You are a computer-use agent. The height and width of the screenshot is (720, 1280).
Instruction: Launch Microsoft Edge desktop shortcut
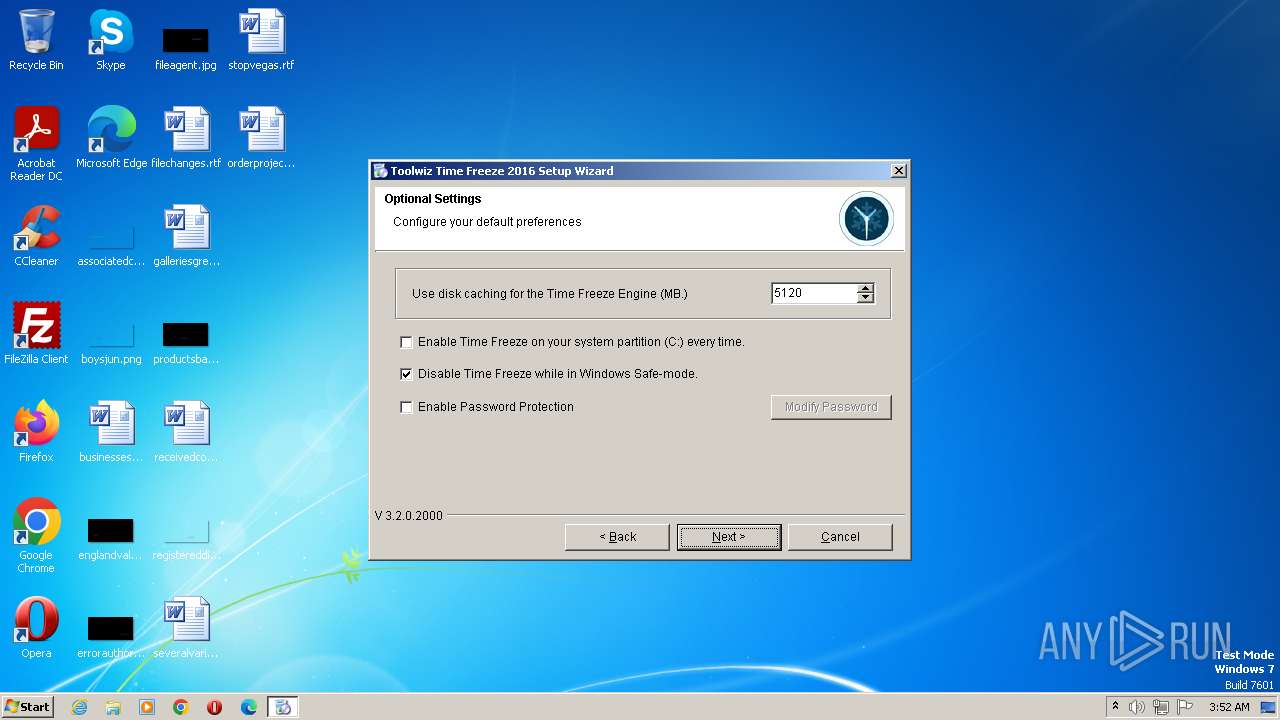pos(111,138)
